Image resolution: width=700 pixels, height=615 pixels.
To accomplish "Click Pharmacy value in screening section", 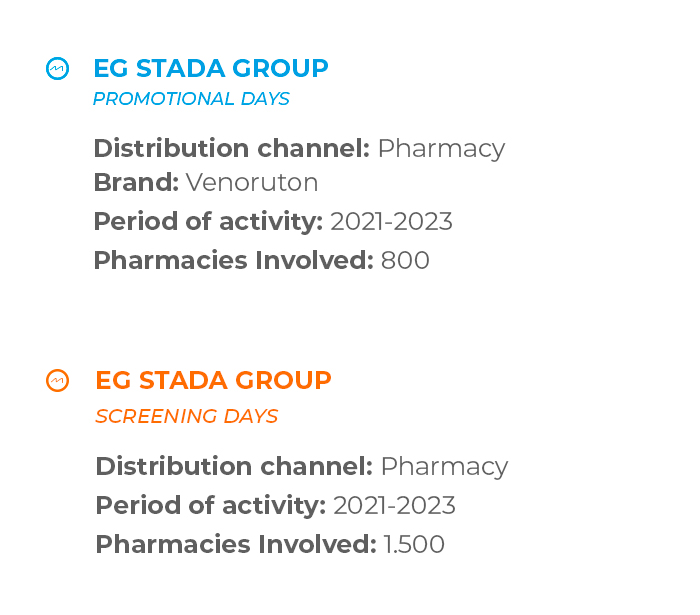I will coord(445,467).
